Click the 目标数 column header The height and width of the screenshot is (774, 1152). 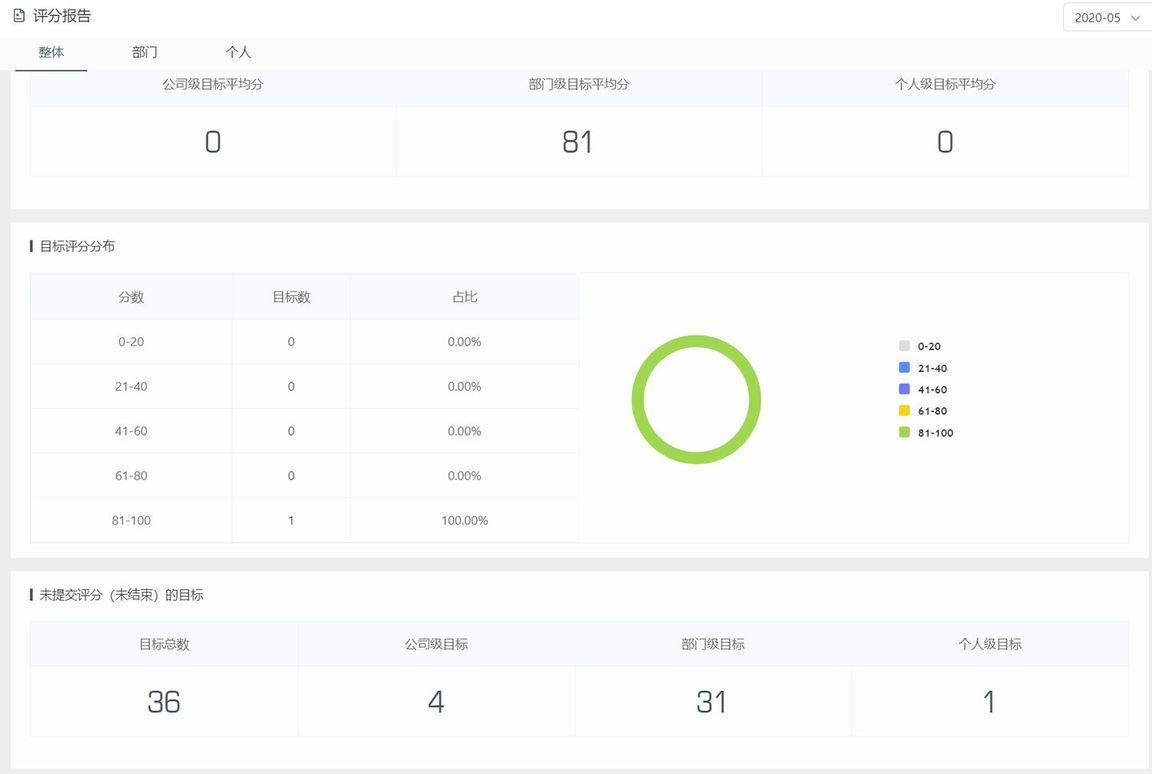(292, 297)
